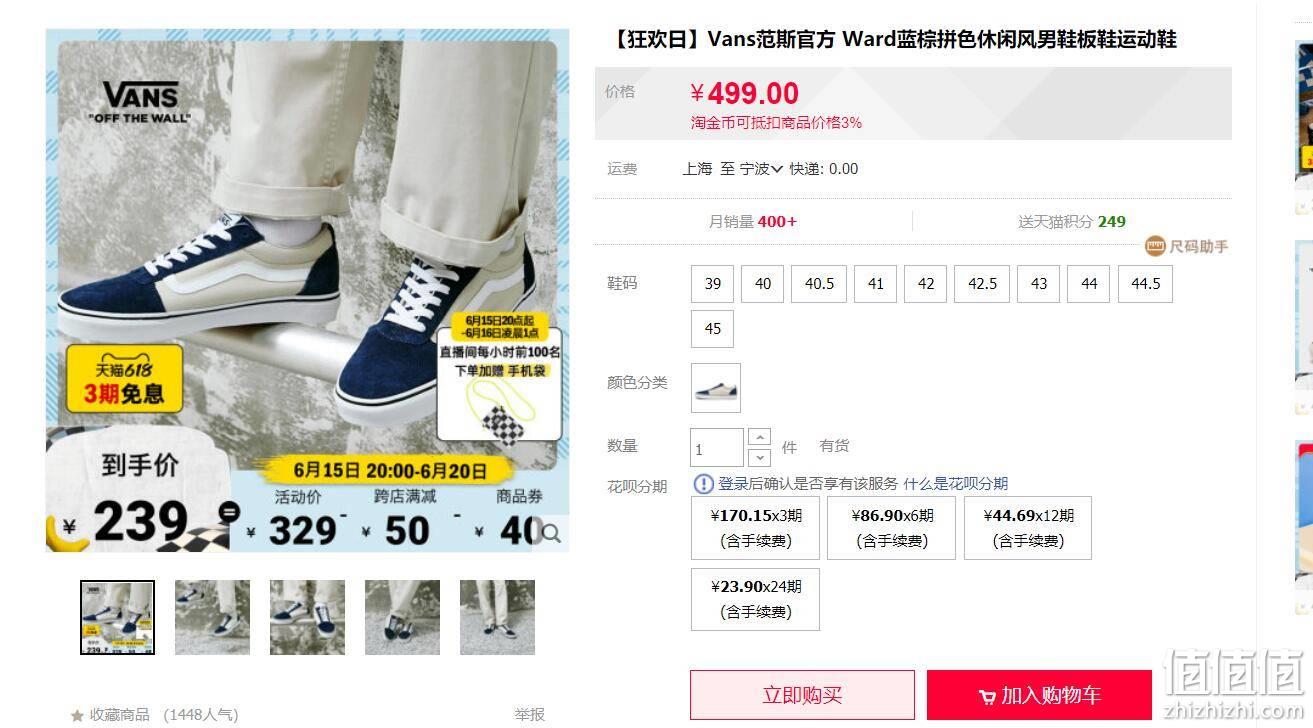The image size is (1313, 728).
Task: Select shoe size 39
Action: click(712, 283)
